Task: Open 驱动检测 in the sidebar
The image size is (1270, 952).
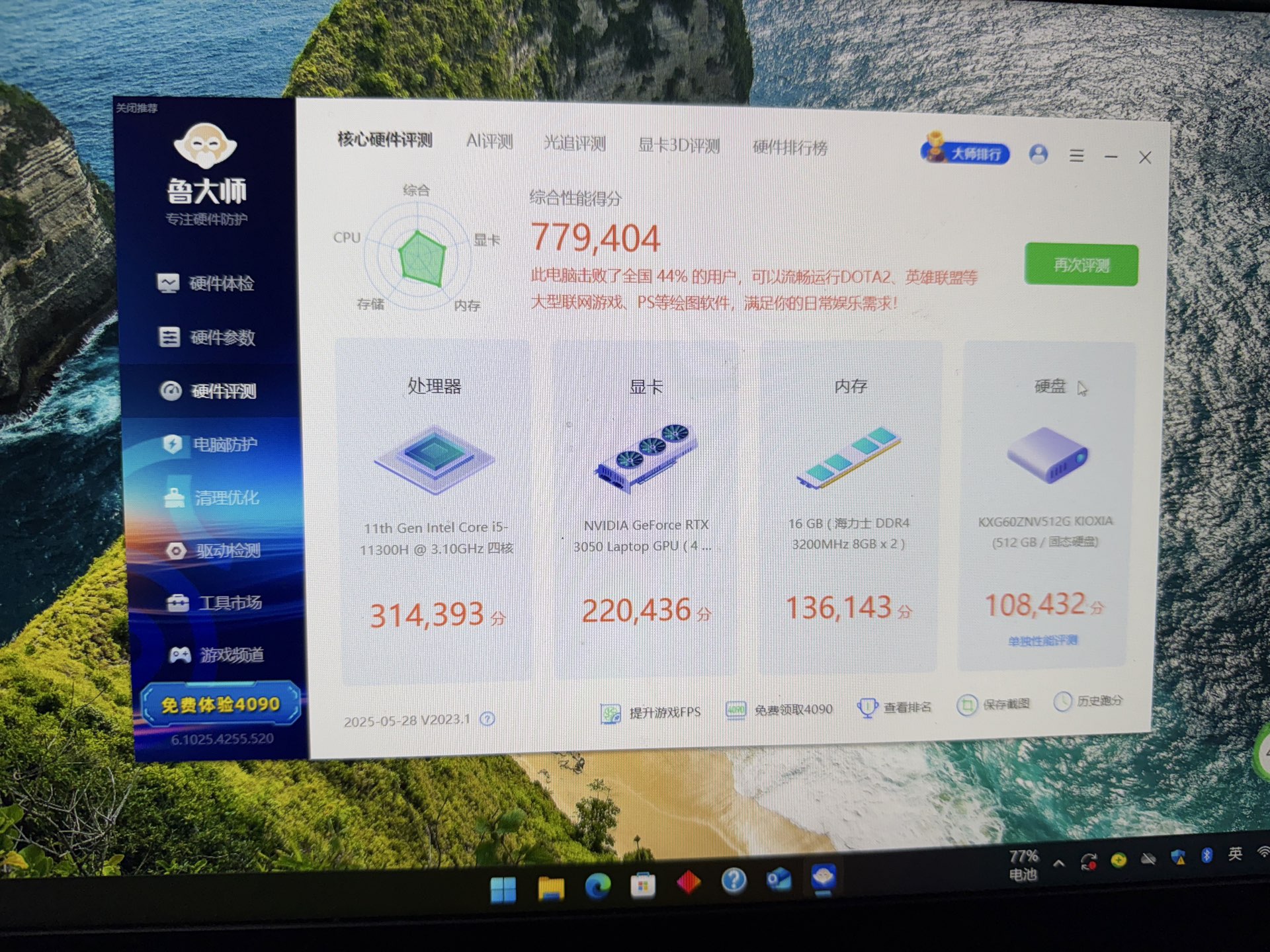Action: coord(212,550)
